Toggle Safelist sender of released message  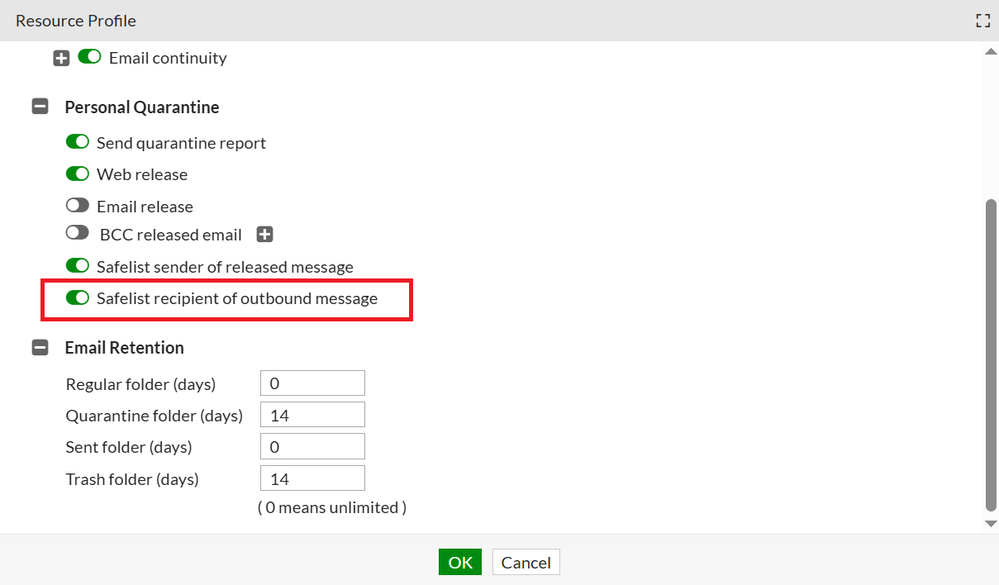pyautogui.click(x=77, y=267)
